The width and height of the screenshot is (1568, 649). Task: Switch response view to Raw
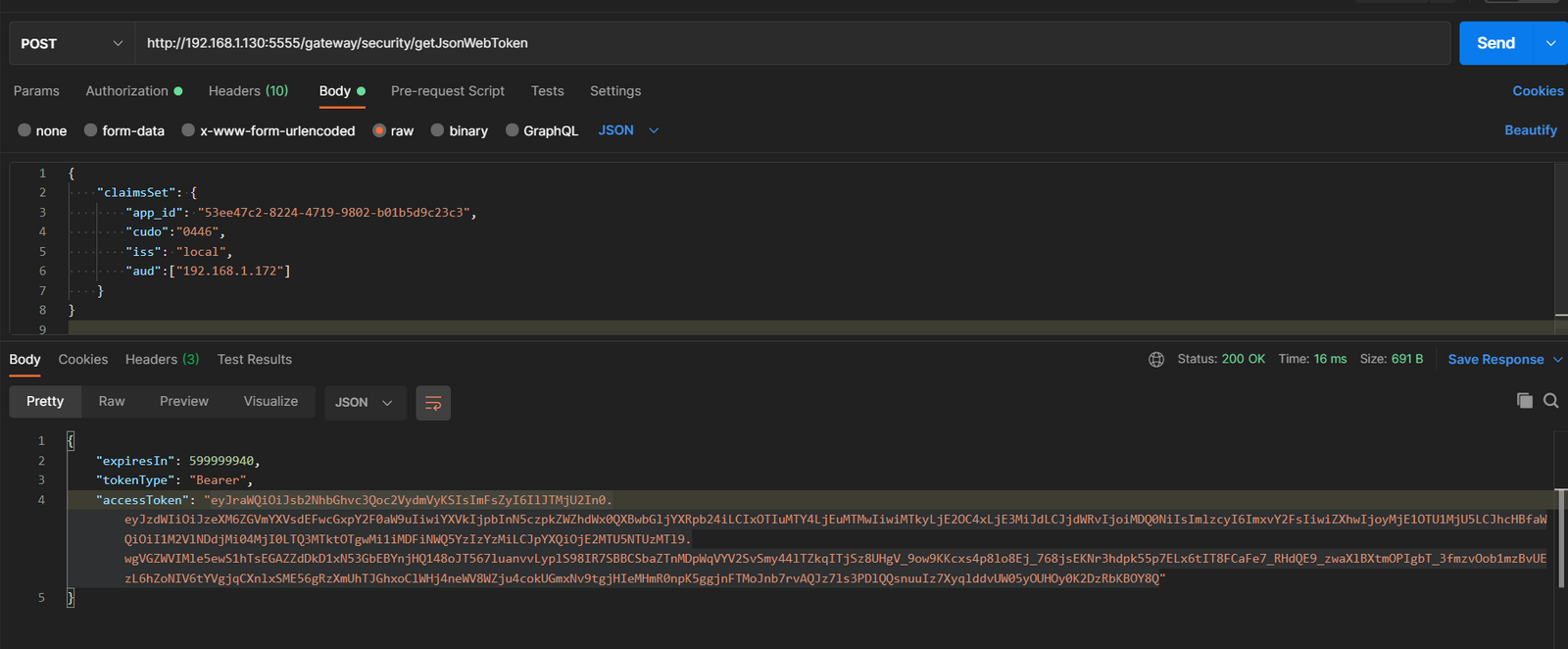click(112, 402)
